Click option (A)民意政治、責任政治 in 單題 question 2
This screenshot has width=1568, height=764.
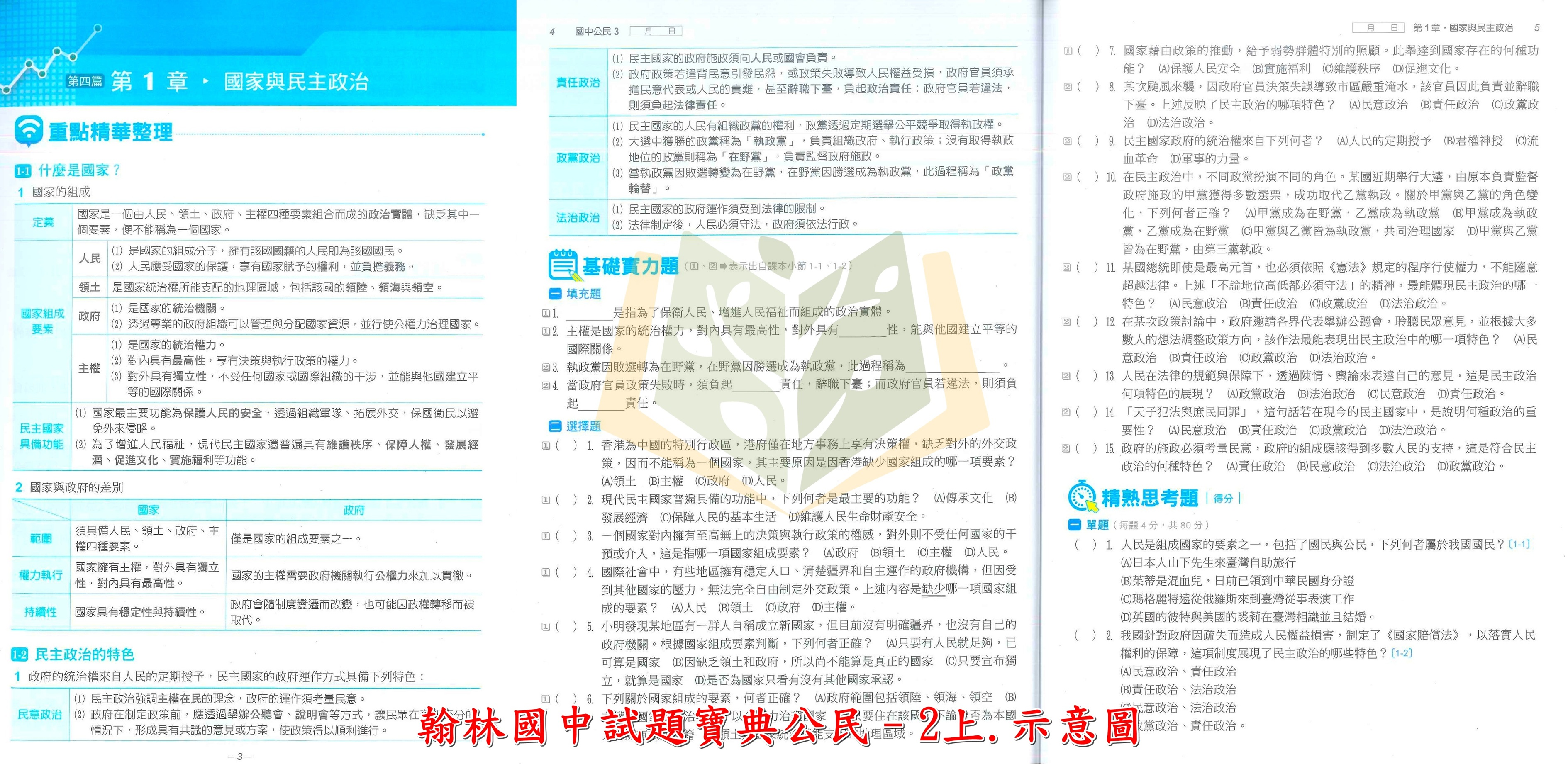[1179, 671]
